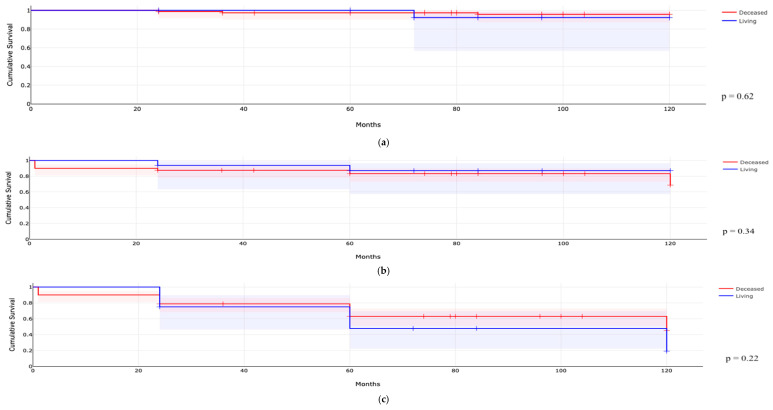The width and height of the screenshot is (773, 410).
Task: Click the Living legend entry in chart (c)
Action: 736,296
